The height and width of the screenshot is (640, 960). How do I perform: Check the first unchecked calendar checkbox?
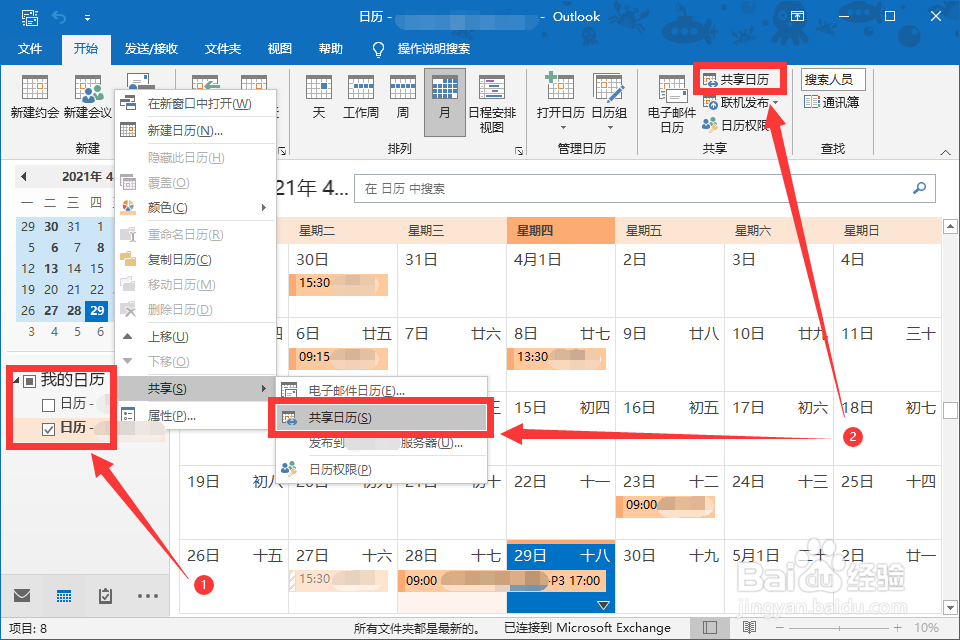click(x=48, y=405)
